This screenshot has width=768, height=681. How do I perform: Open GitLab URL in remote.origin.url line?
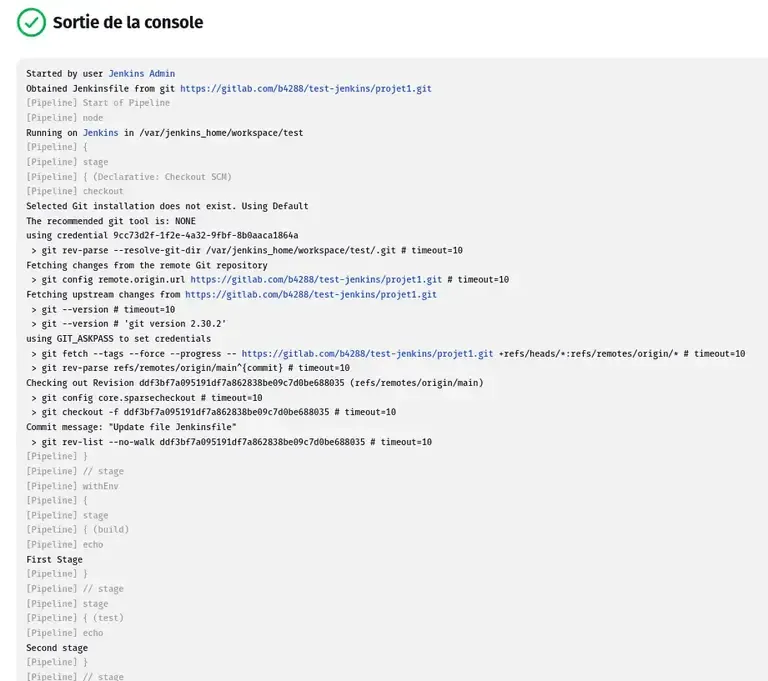316,280
